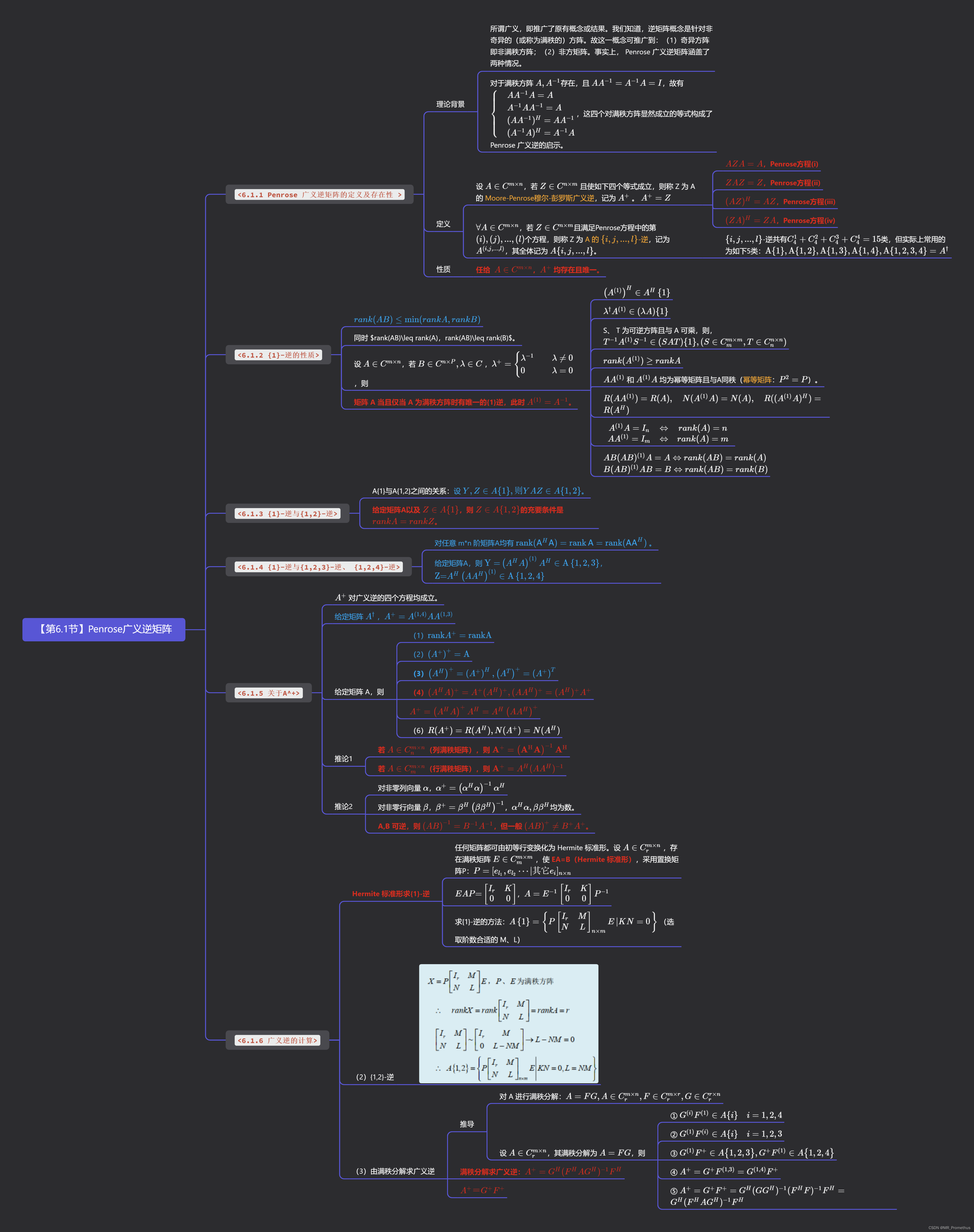Screen dimensions: 974x1232
Task: Click the 定义 branch label
Action: click(x=443, y=224)
